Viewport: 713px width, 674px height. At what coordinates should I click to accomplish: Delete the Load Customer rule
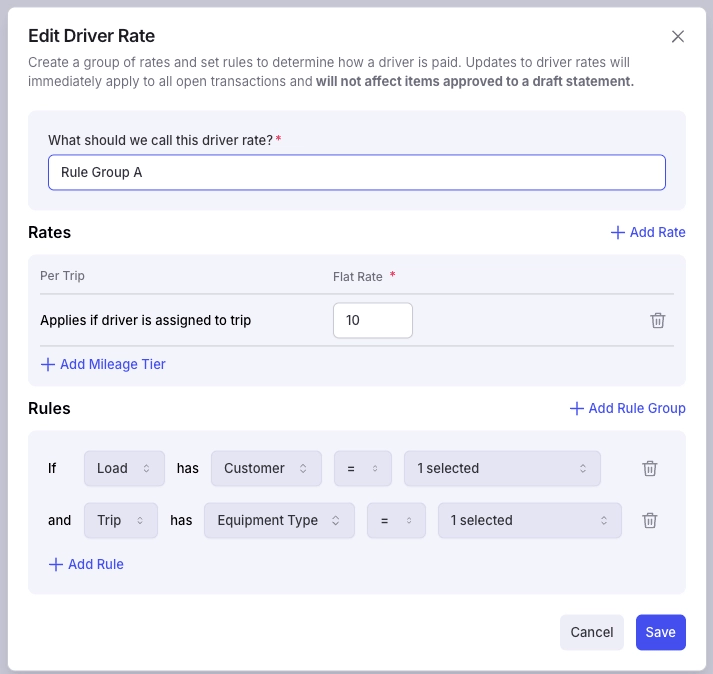pos(650,468)
